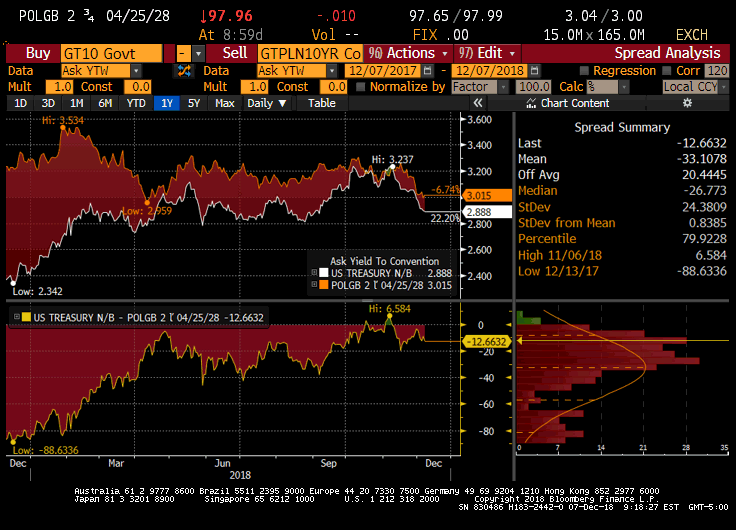Click the white 2.888 axis price tag
This screenshot has width=736, height=530.
click(487, 212)
